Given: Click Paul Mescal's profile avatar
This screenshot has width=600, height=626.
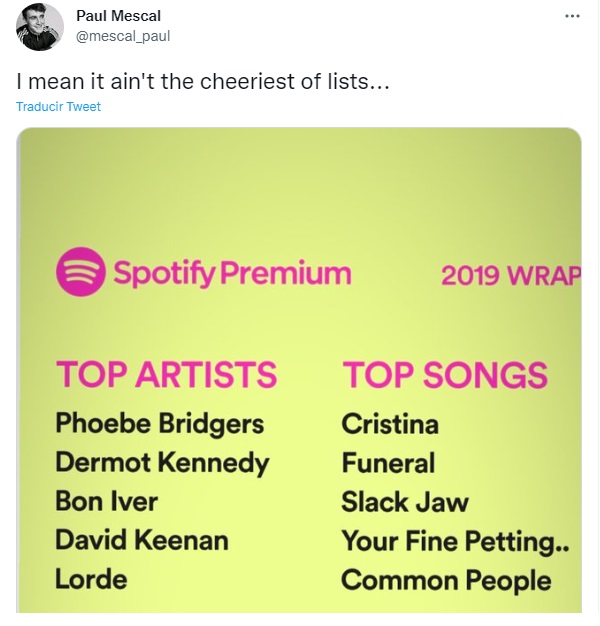Looking at the screenshot, I should coord(38,27).
